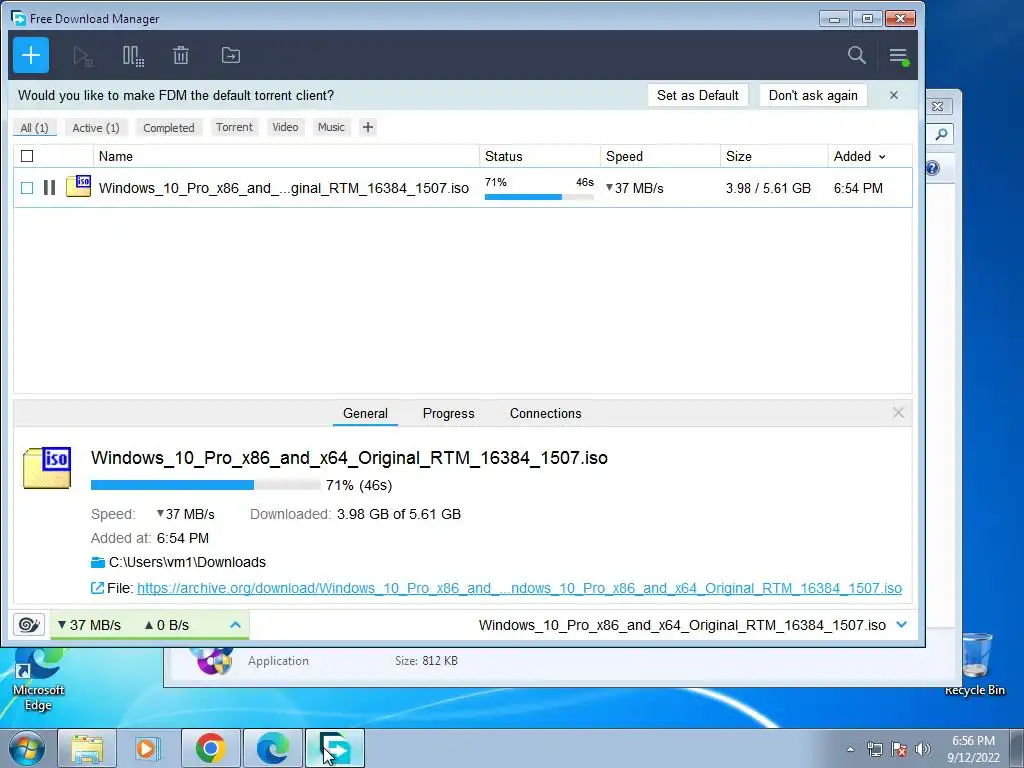Click Free Download Manager taskbar icon
Image resolution: width=1024 pixels, height=768 pixels.
click(x=334, y=748)
